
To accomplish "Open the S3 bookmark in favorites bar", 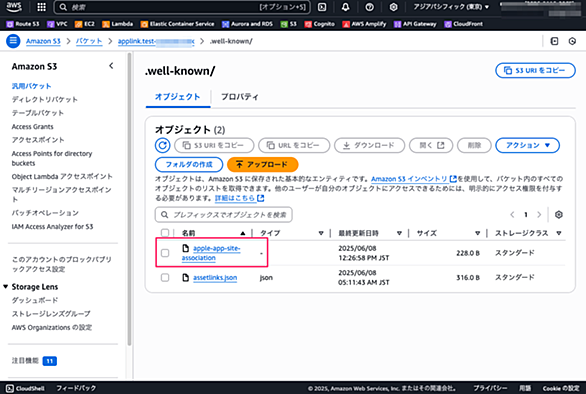I will 289,24.
